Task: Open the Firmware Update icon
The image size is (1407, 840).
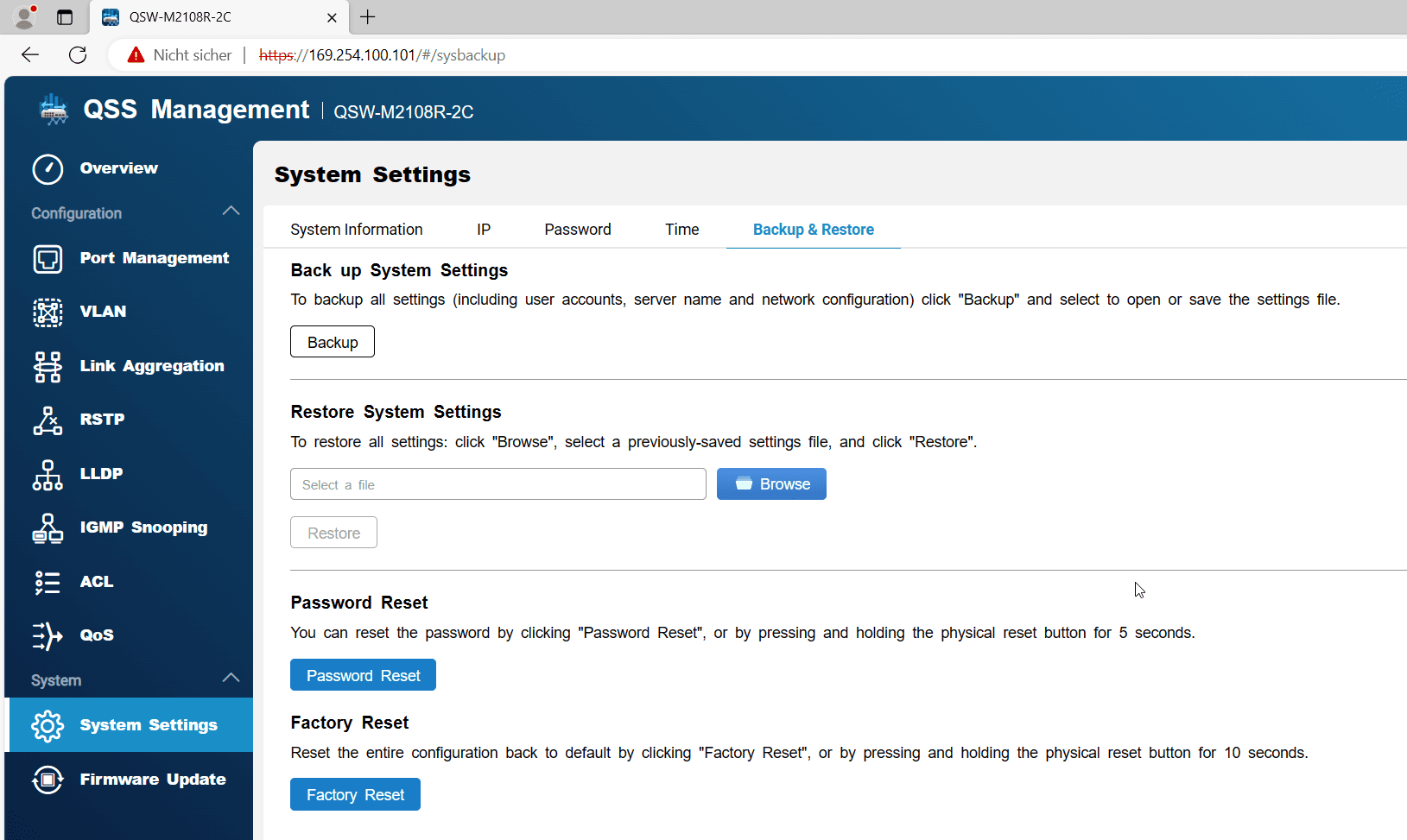Action: pyautogui.click(x=48, y=780)
